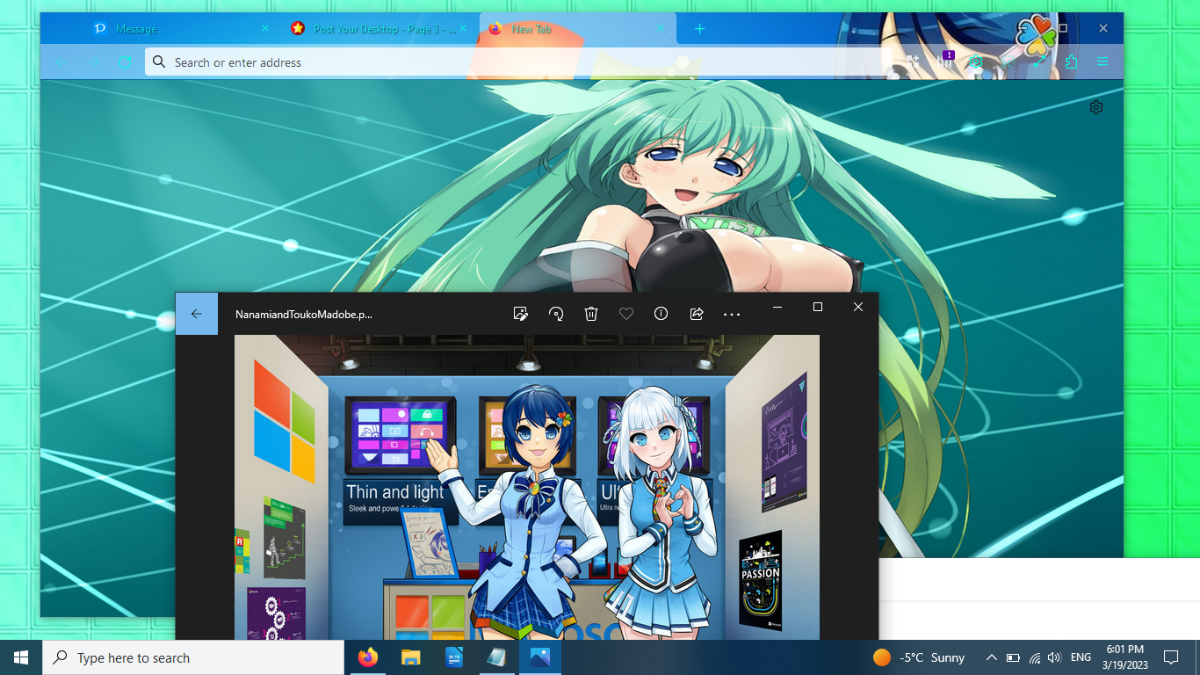
Task: Show file info for the photo
Action: coord(661,314)
